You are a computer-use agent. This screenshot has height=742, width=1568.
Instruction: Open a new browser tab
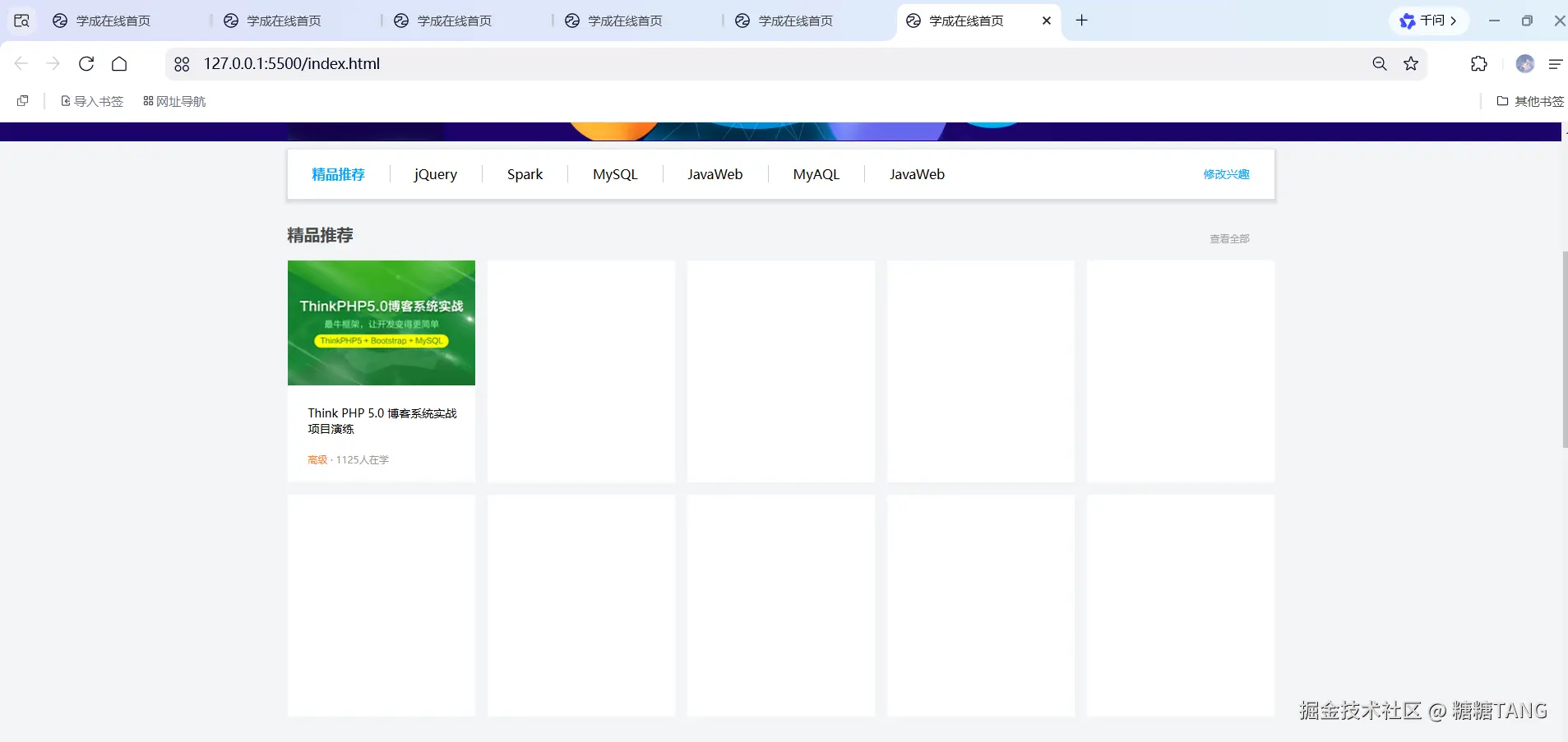pos(1082,21)
